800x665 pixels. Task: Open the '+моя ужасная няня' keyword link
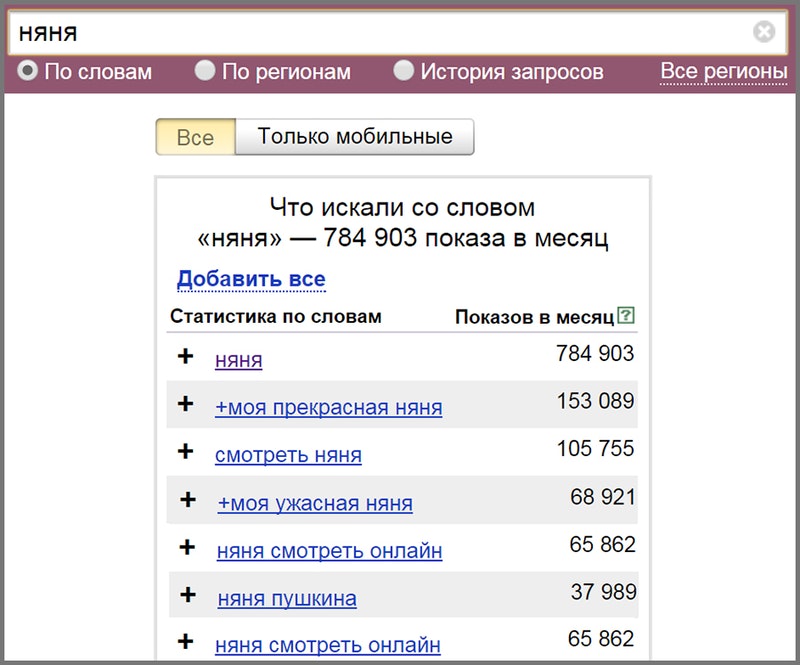coord(314,503)
